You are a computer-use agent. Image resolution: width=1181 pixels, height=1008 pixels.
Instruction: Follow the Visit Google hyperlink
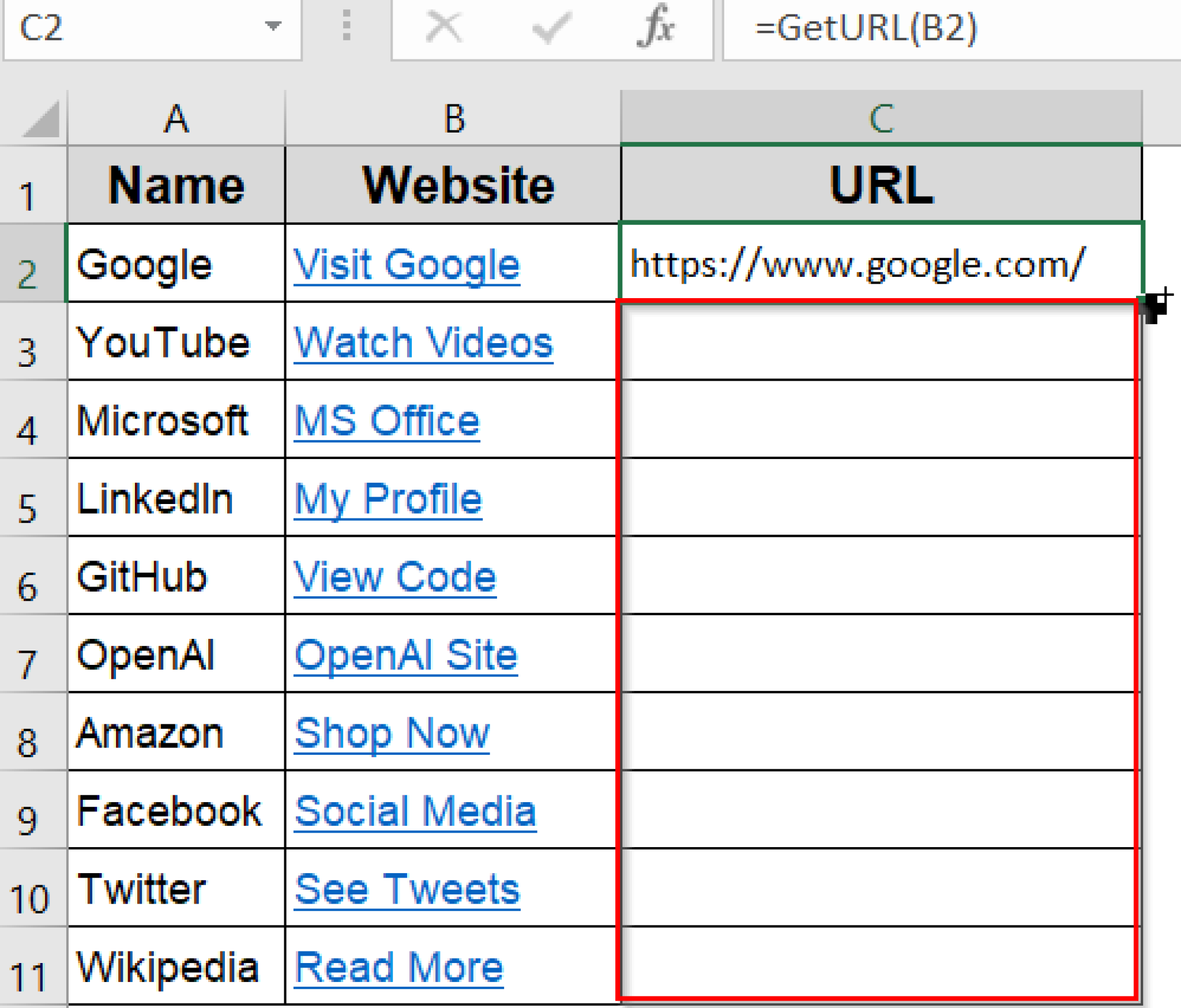407,264
